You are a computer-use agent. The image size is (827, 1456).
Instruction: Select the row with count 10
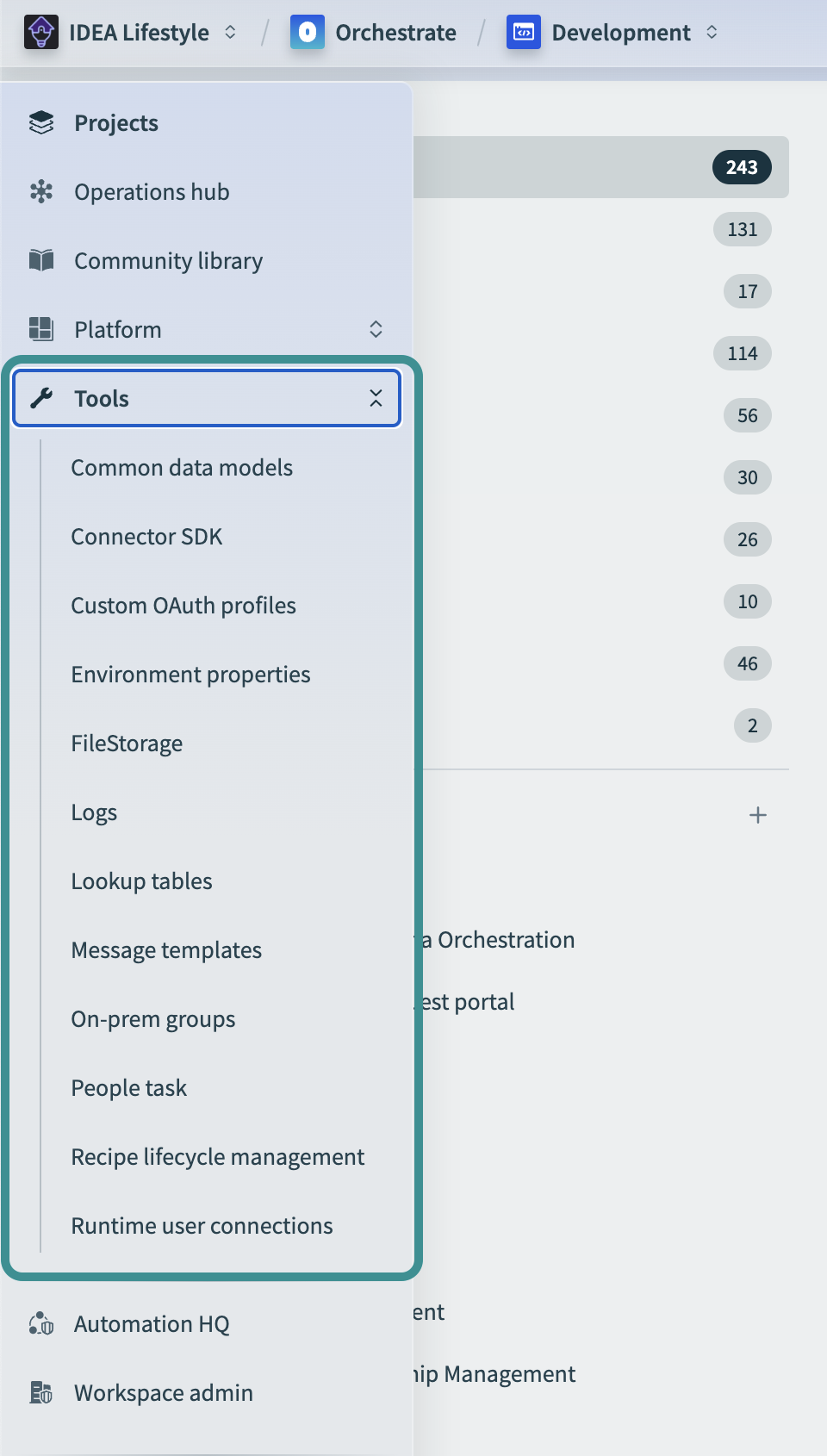point(601,601)
